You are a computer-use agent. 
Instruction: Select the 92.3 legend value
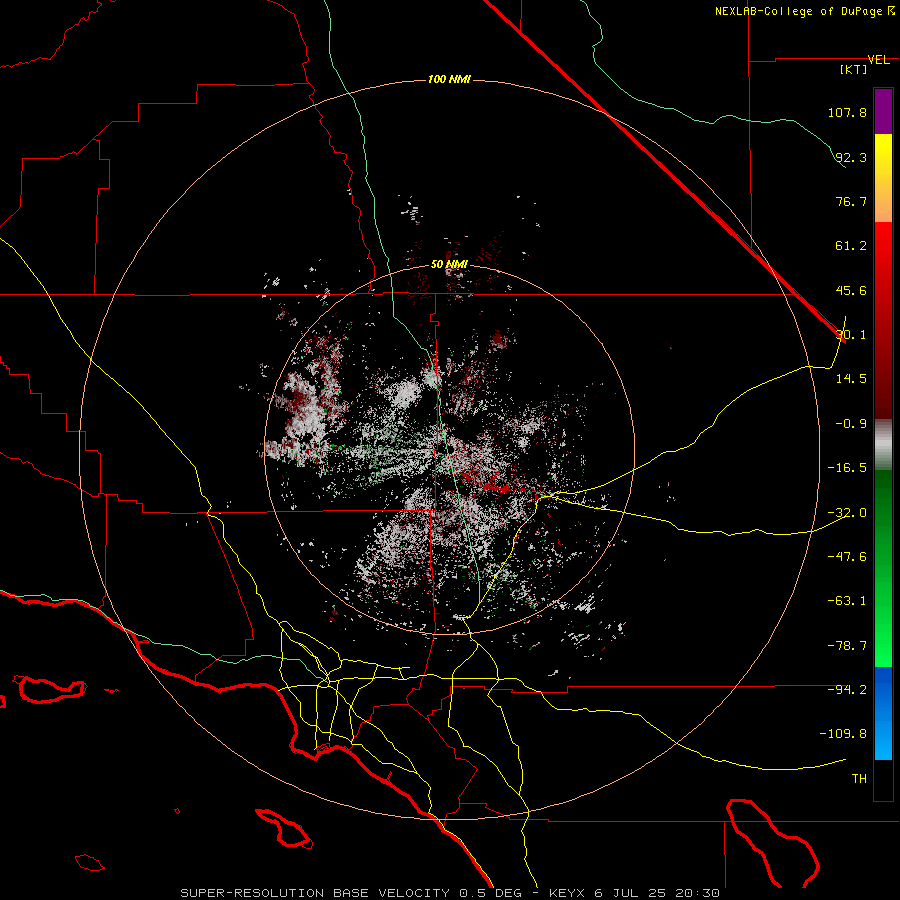tap(851, 157)
